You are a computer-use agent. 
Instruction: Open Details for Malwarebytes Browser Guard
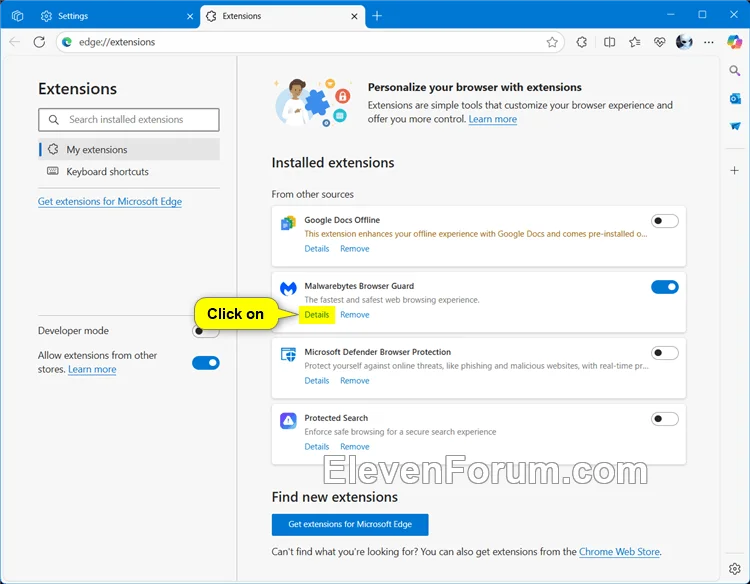(317, 315)
